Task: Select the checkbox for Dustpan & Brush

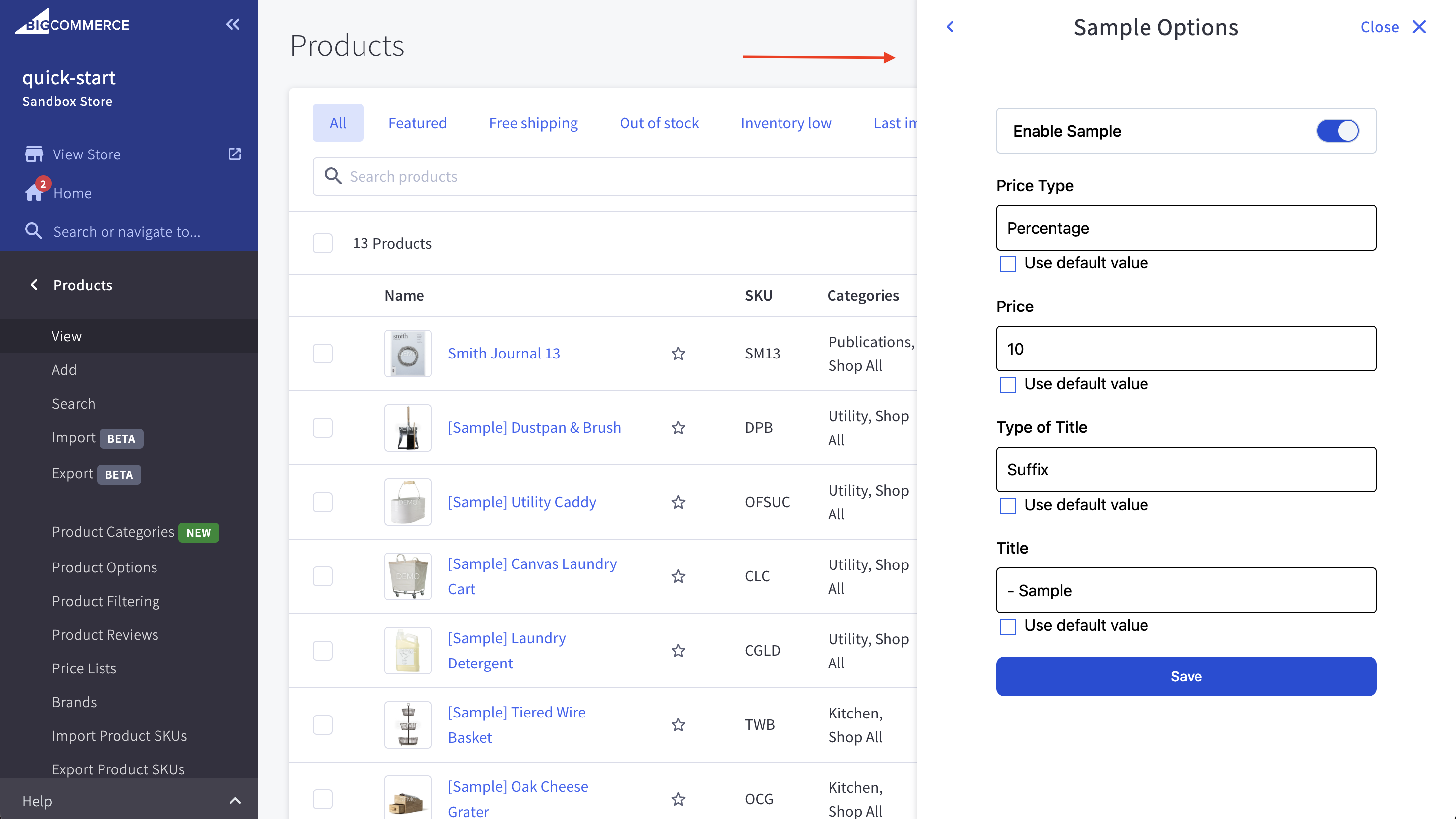Action: (323, 427)
